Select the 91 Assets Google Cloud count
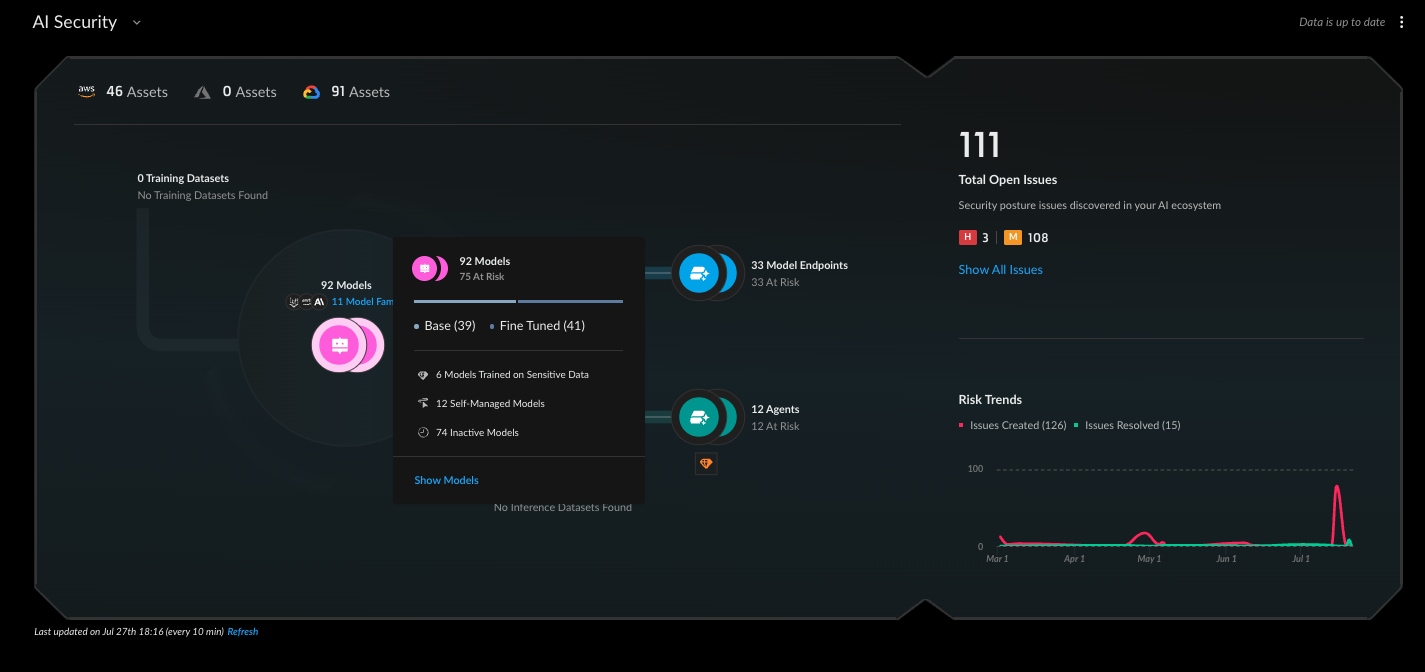The height and width of the screenshot is (672, 1425). (360, 92)
